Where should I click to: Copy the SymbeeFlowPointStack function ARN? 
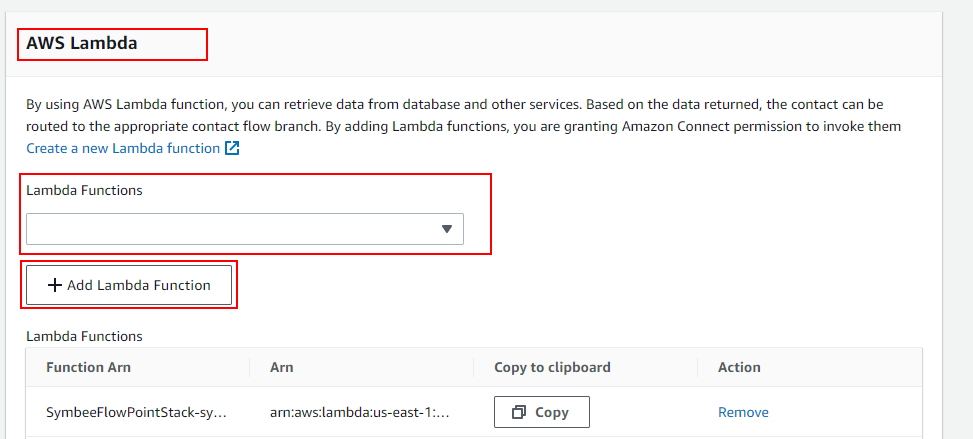tap(542, 412)
